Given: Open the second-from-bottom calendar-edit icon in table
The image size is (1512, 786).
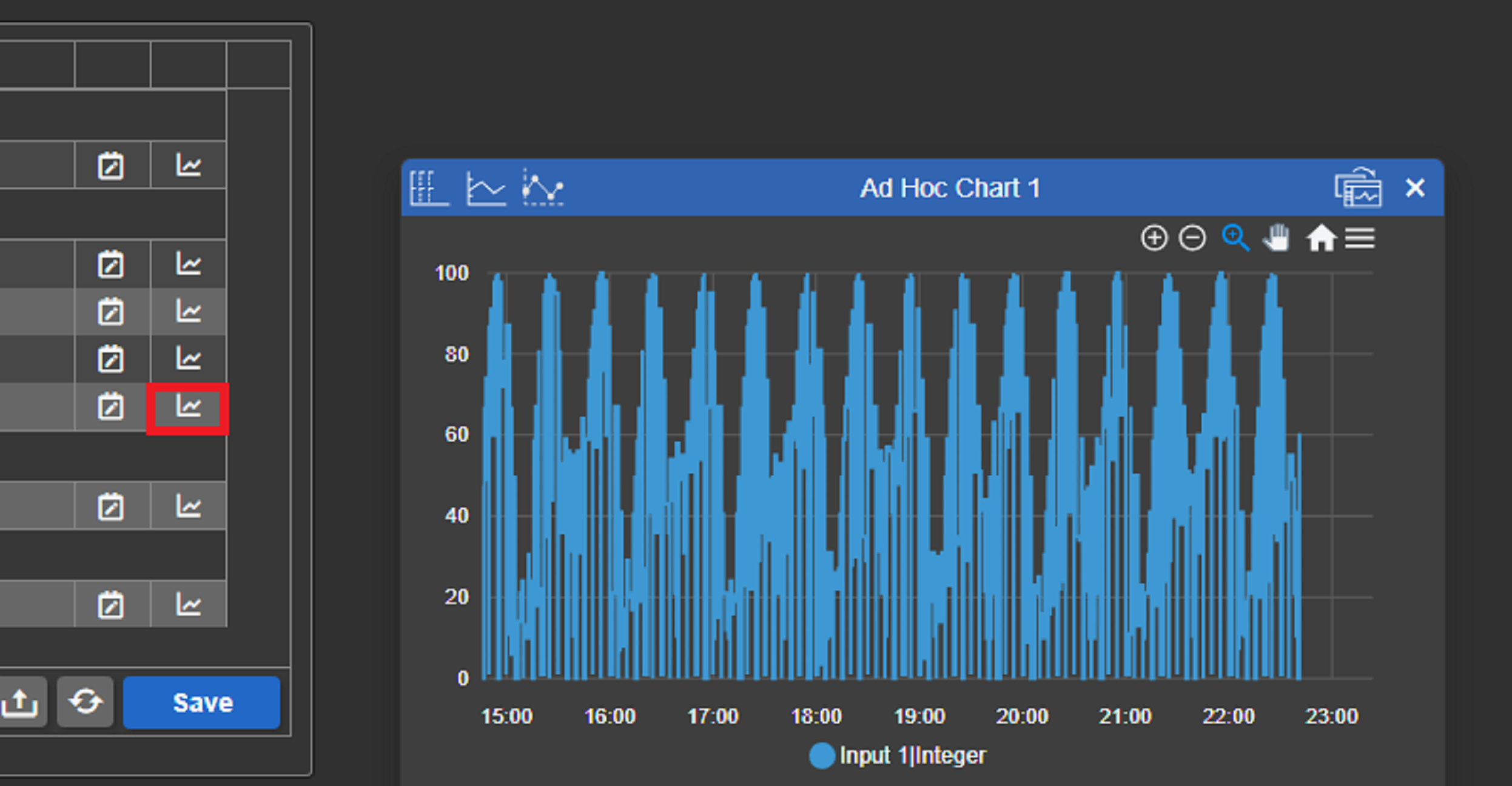Looking at the screenshot, I should click(x=110, y=506).
